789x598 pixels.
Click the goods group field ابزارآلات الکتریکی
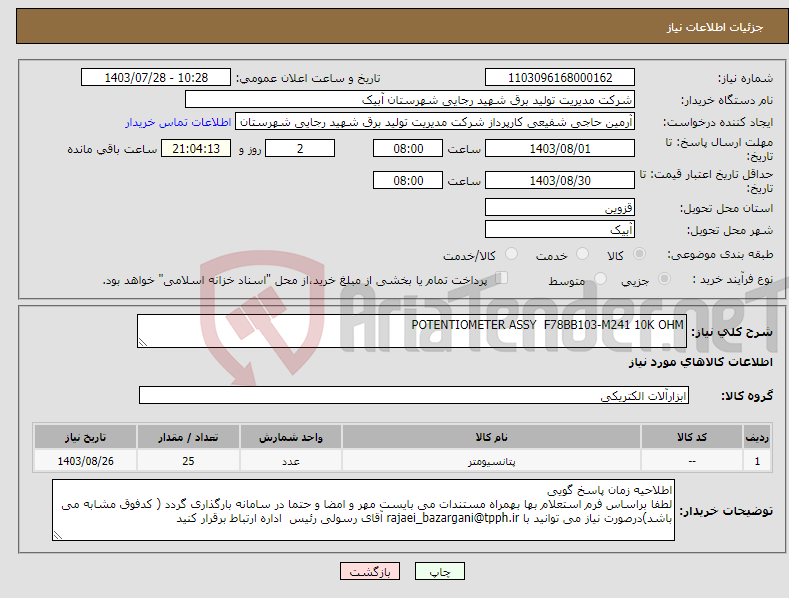[x=414, y=395]
